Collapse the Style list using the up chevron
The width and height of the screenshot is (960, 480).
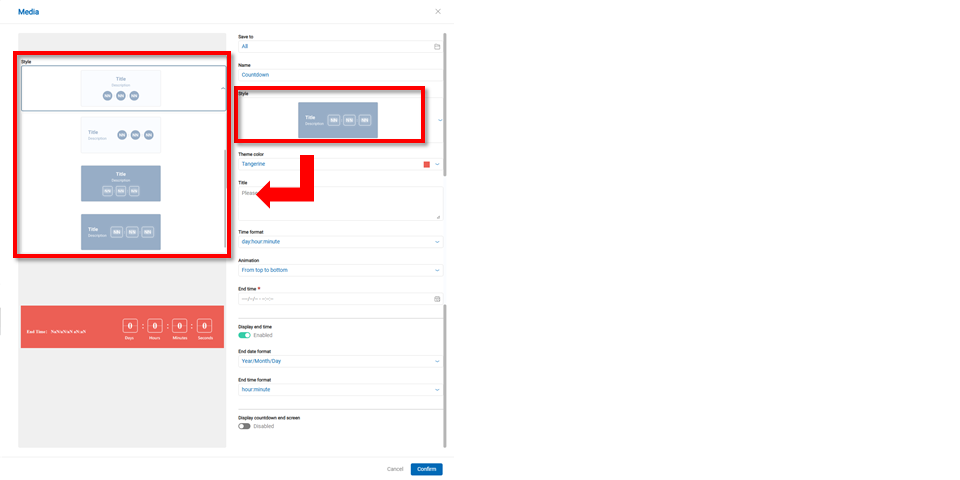point(223,89)
